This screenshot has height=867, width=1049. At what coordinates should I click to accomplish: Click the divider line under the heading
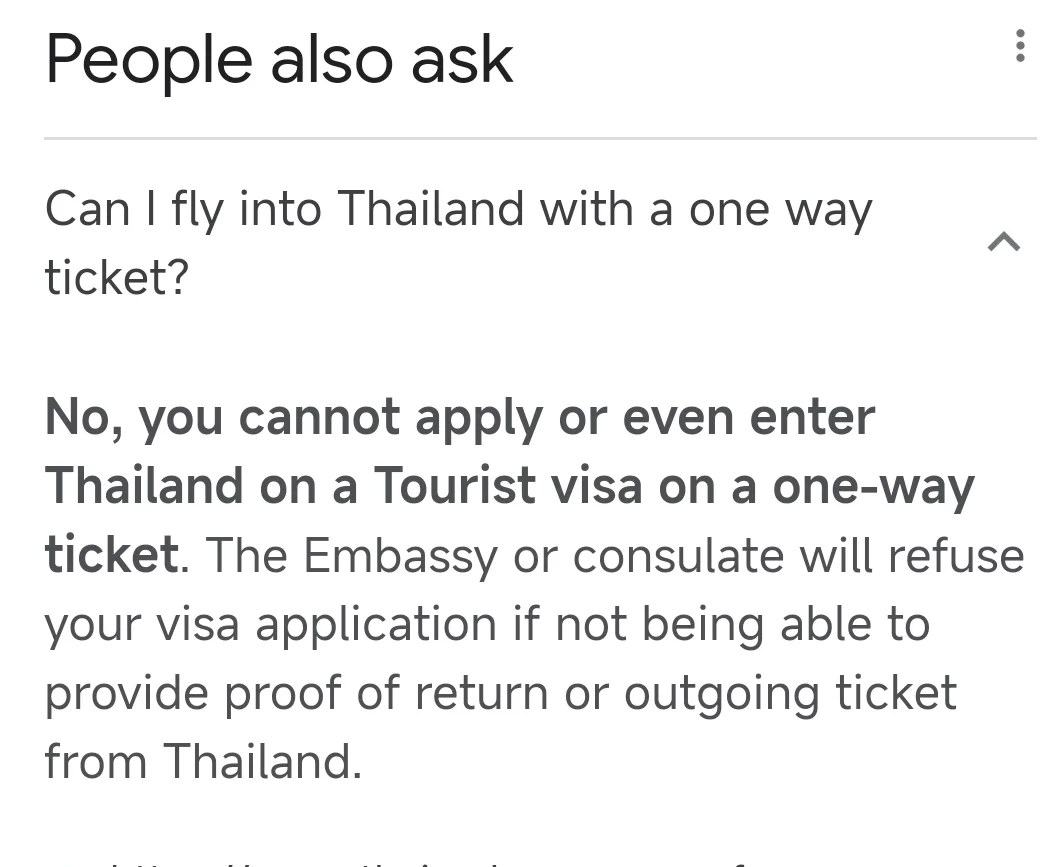click(x=540, y=138)
